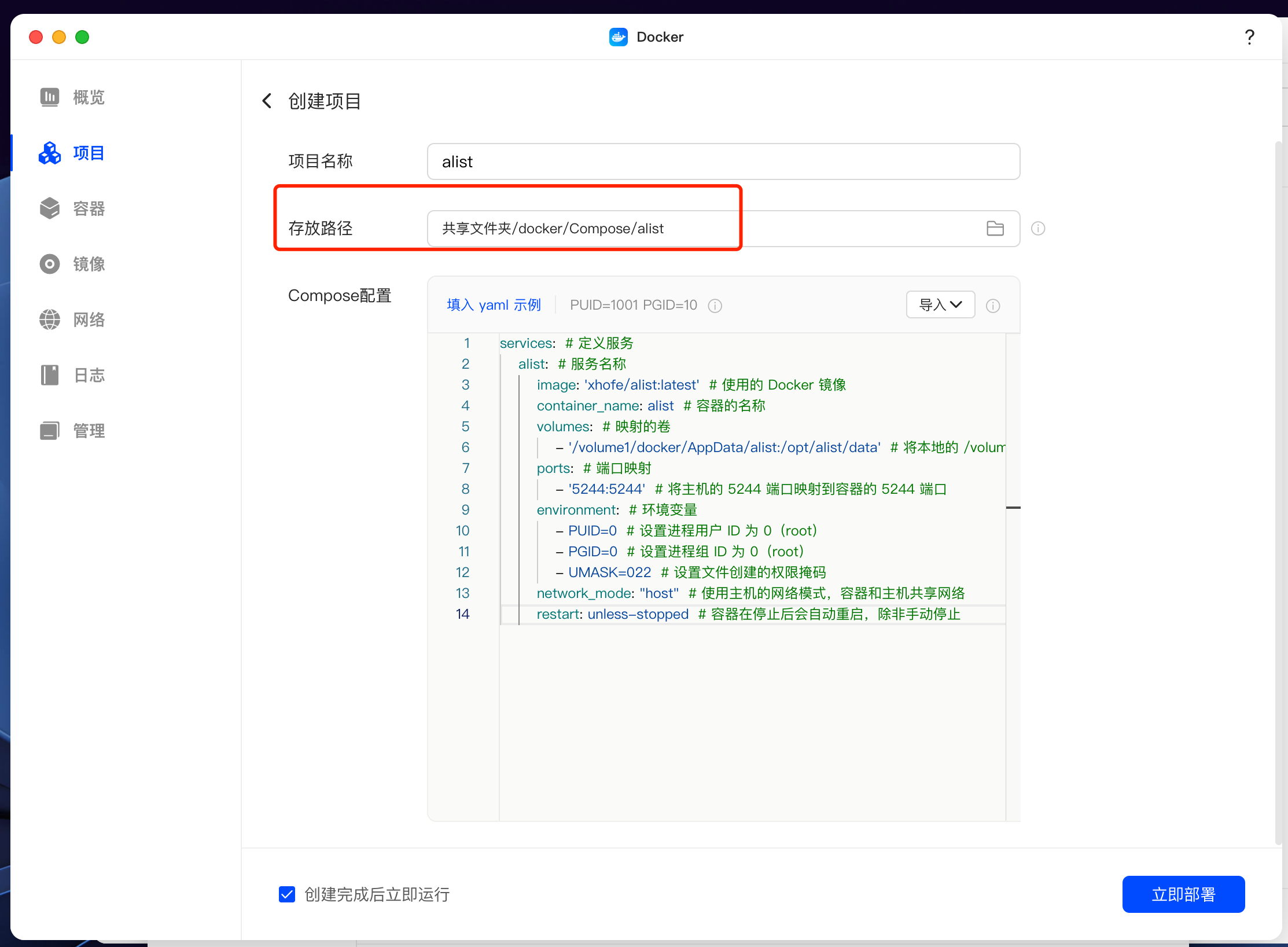Click the PGID=0 environment line

680,552
